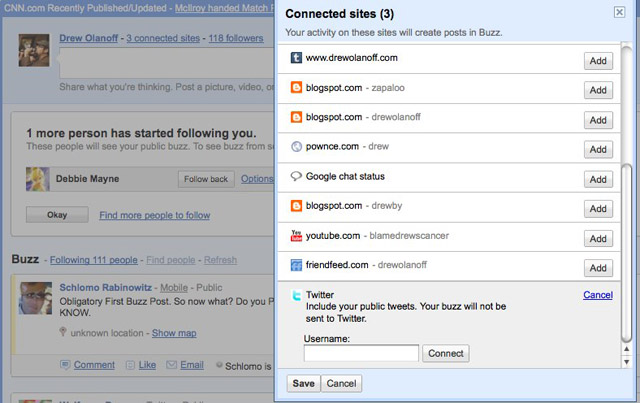Click the Pownce icon next to pownce.com

click(x=296, y=147)
